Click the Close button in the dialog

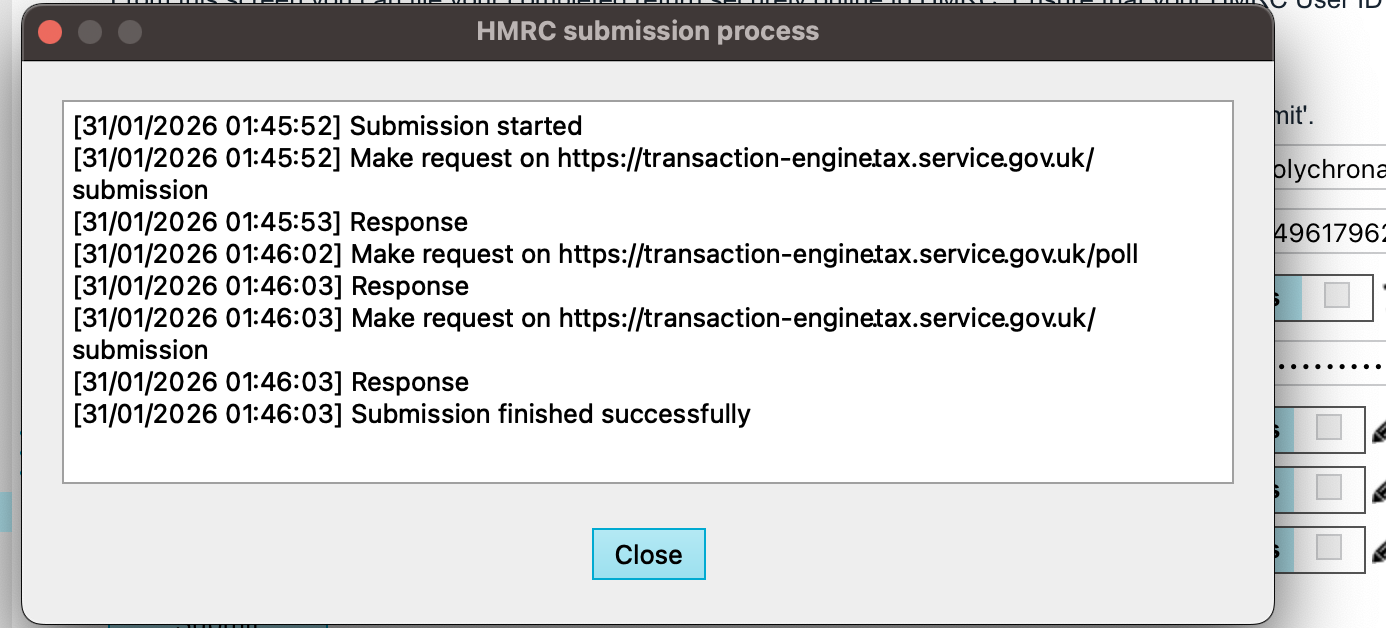point(648,554)
